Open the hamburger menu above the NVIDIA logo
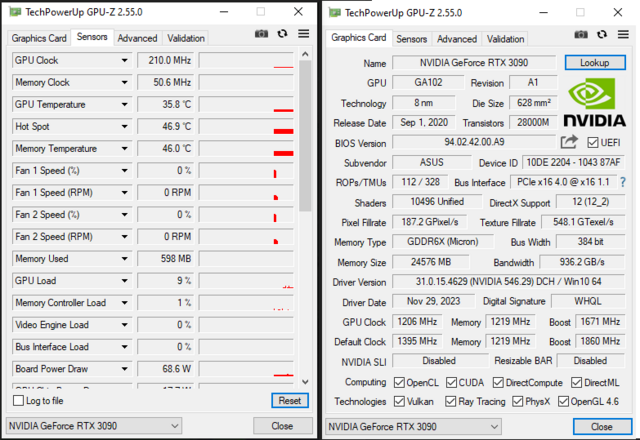The image size is (640, 440). [624, 35]
